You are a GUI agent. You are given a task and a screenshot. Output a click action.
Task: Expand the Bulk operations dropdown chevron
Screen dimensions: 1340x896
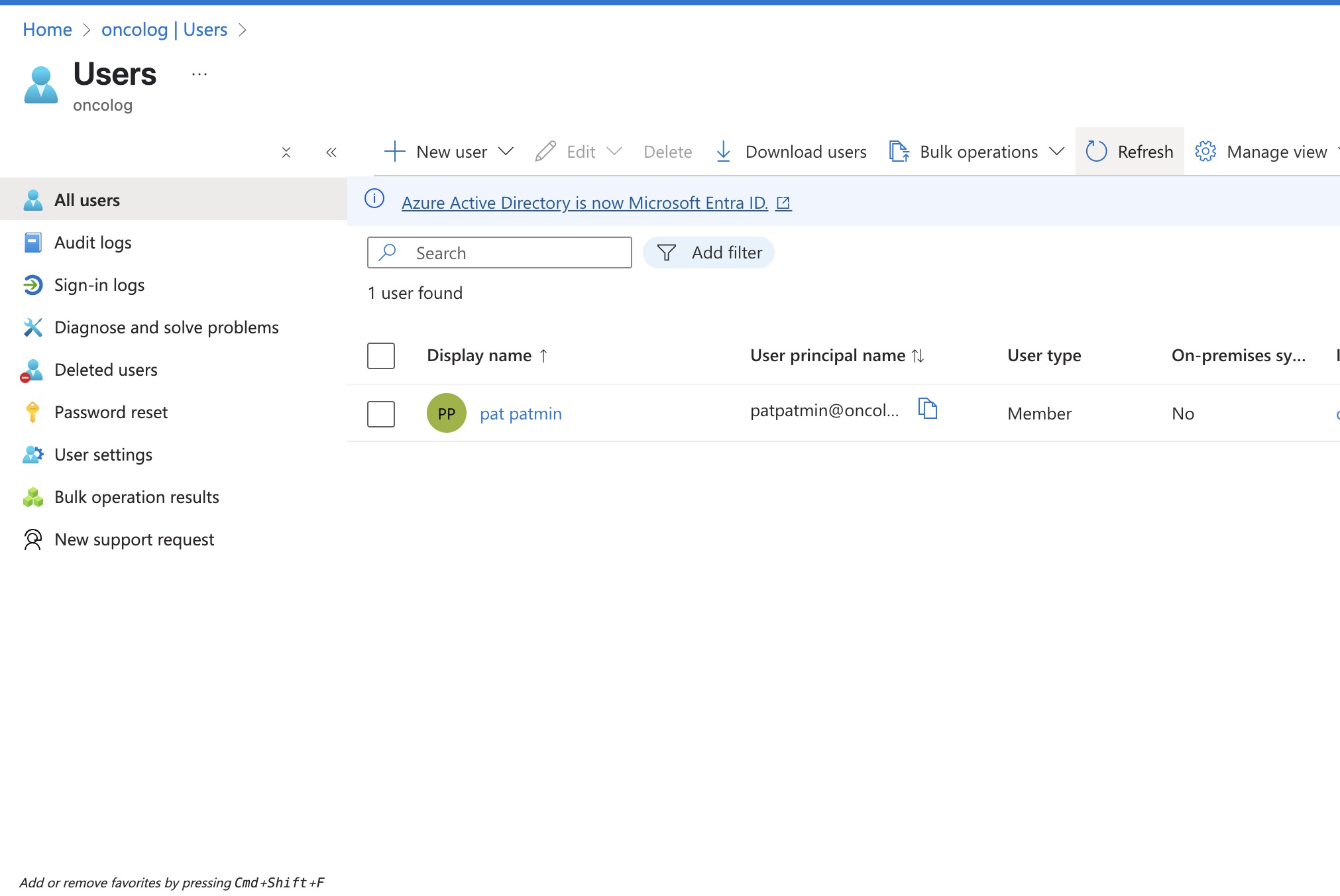[1057, 151]
